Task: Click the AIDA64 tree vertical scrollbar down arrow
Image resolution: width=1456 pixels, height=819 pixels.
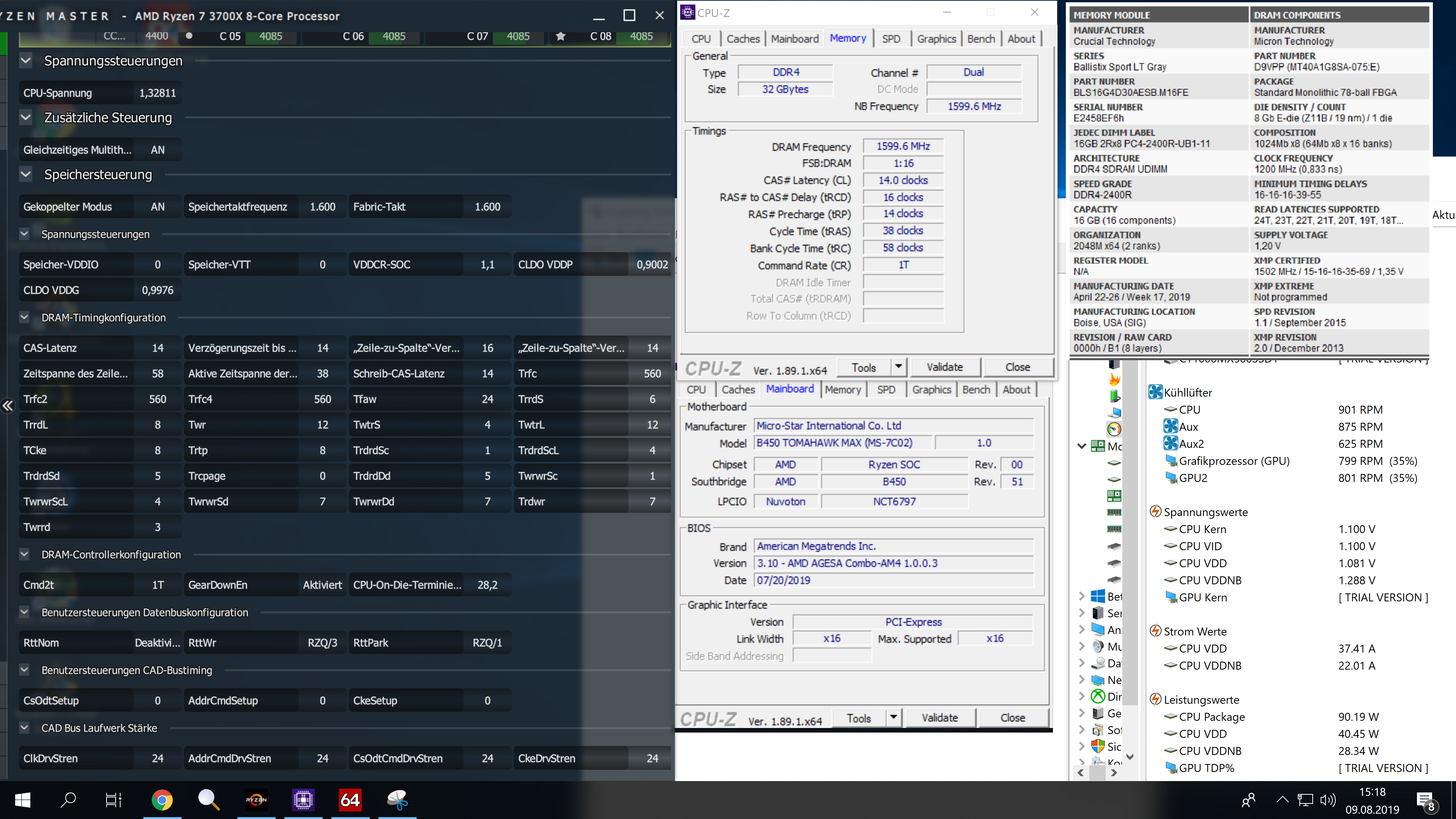Action: click(x=1129, y=756)
